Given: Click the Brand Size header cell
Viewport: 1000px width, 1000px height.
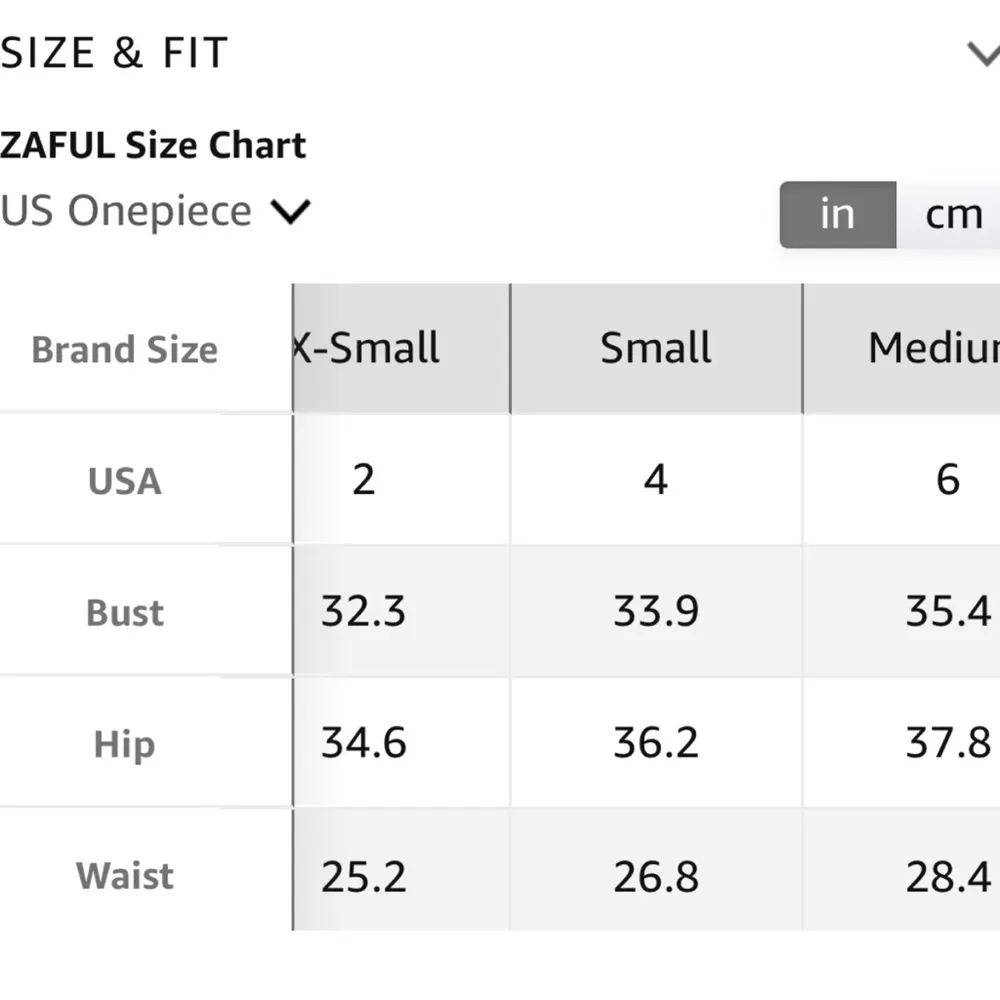Looking at the screenshot, I should click(x=124, y=350).
